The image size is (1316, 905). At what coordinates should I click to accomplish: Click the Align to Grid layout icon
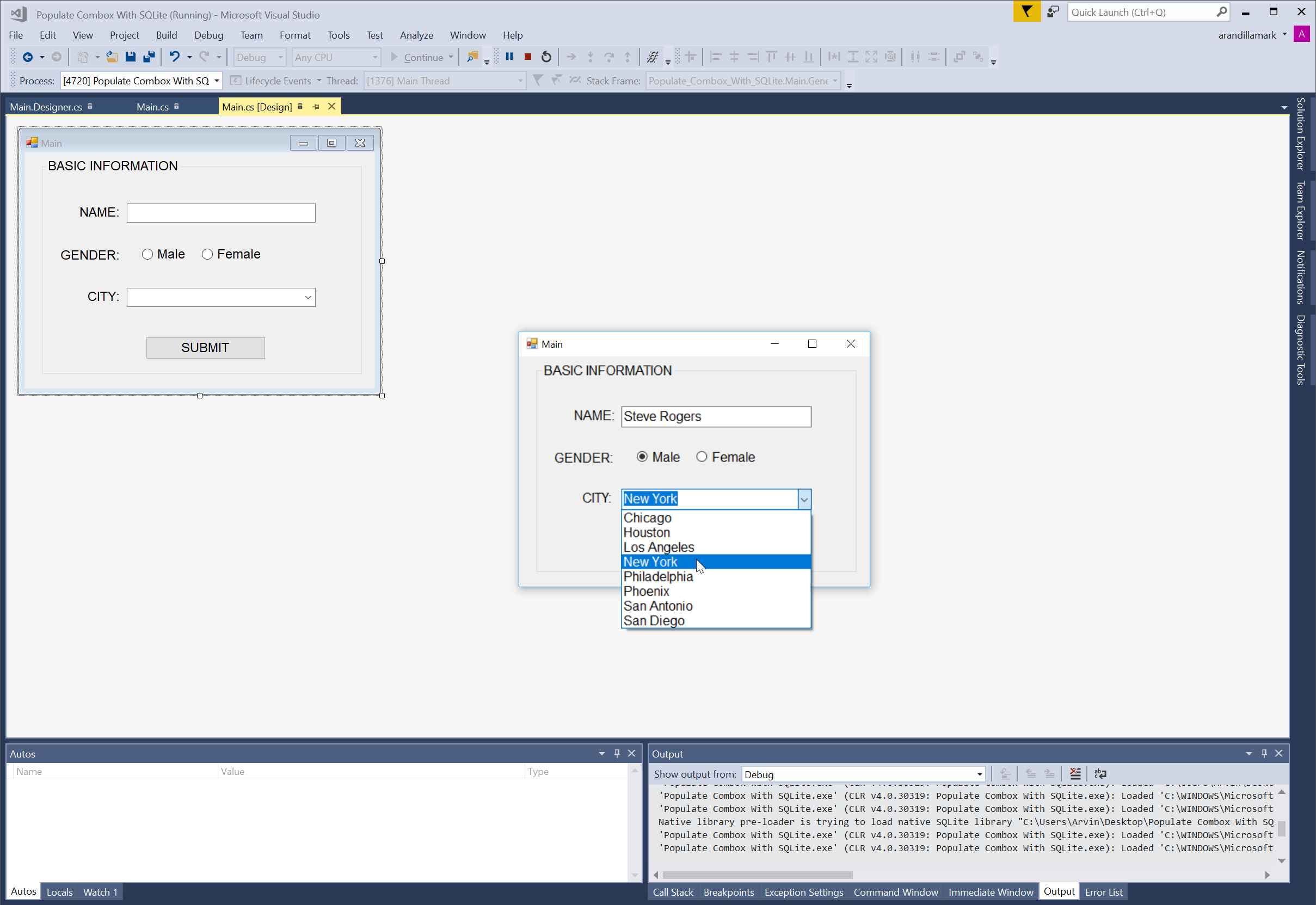690,57
